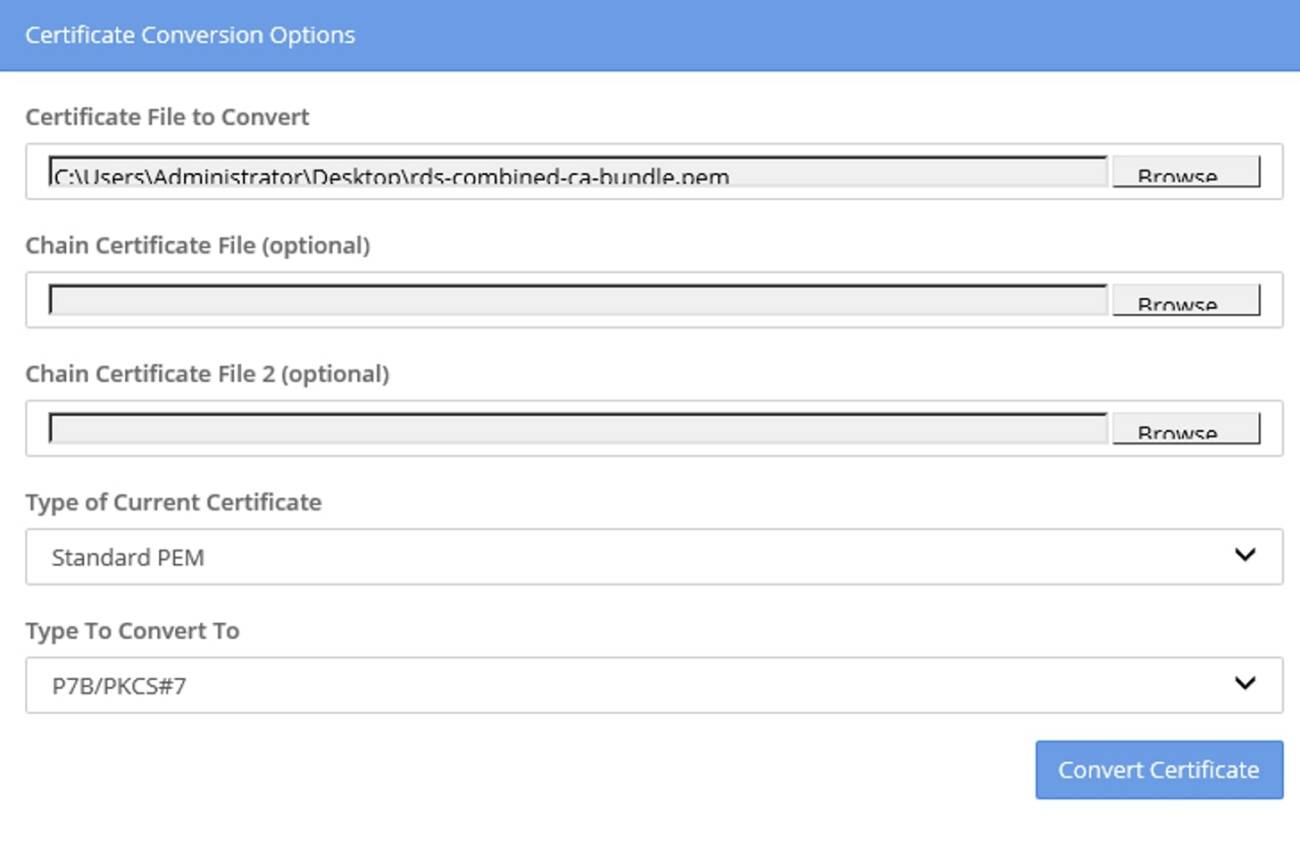This screenshot has height=846, width=1300.
Task: Click the chevron arrow beside P7B/PKCS#7
Action: point(1245,683)
